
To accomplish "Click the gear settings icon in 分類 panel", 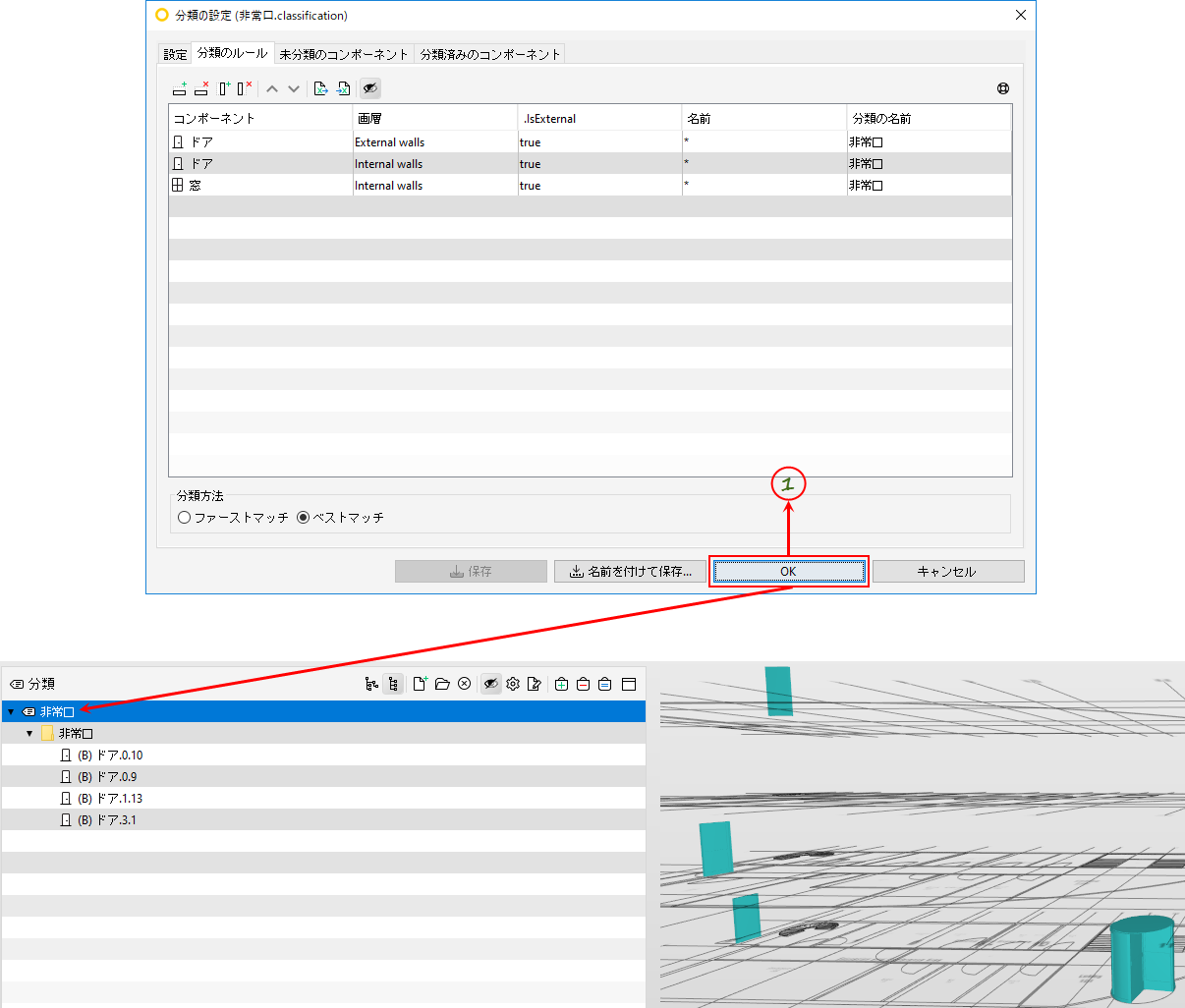I will pyautogui.click(x=513, y=684).
